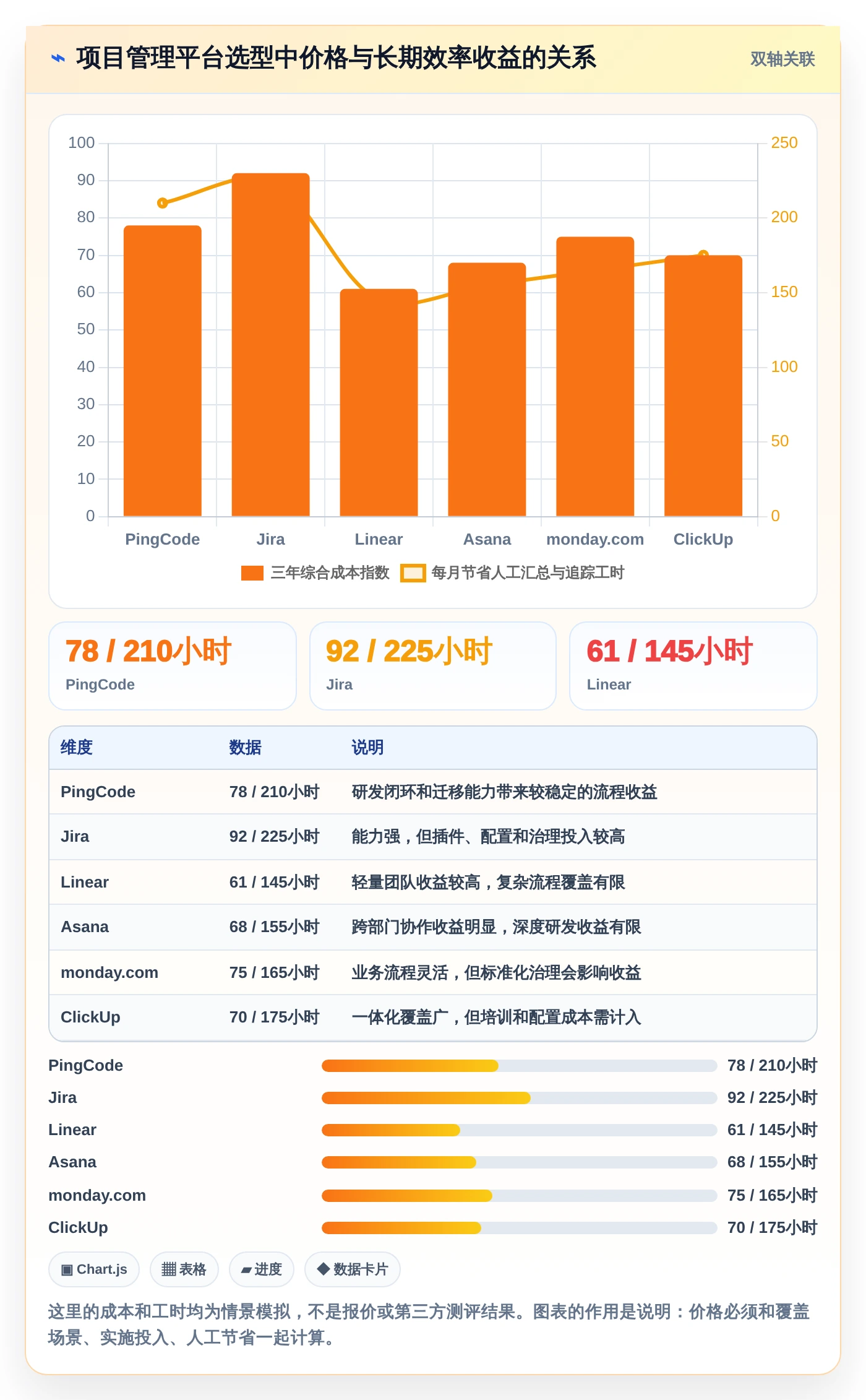Click description 轻量团队收益较高，复杂流程覆盖有限

pos(489,883)
